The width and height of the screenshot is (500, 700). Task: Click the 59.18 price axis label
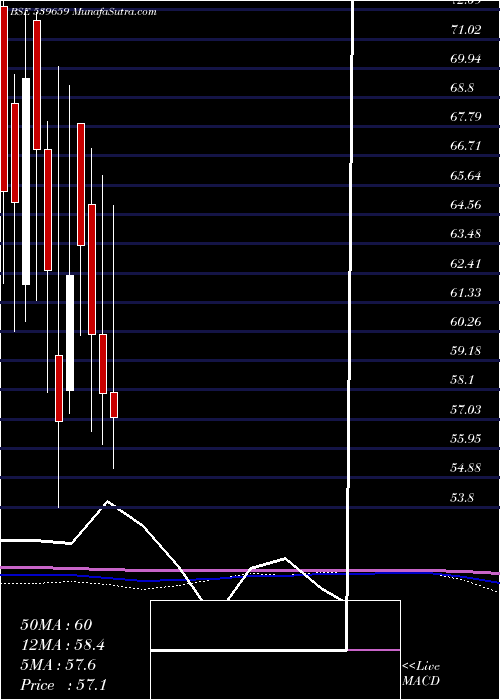[466, 351]
